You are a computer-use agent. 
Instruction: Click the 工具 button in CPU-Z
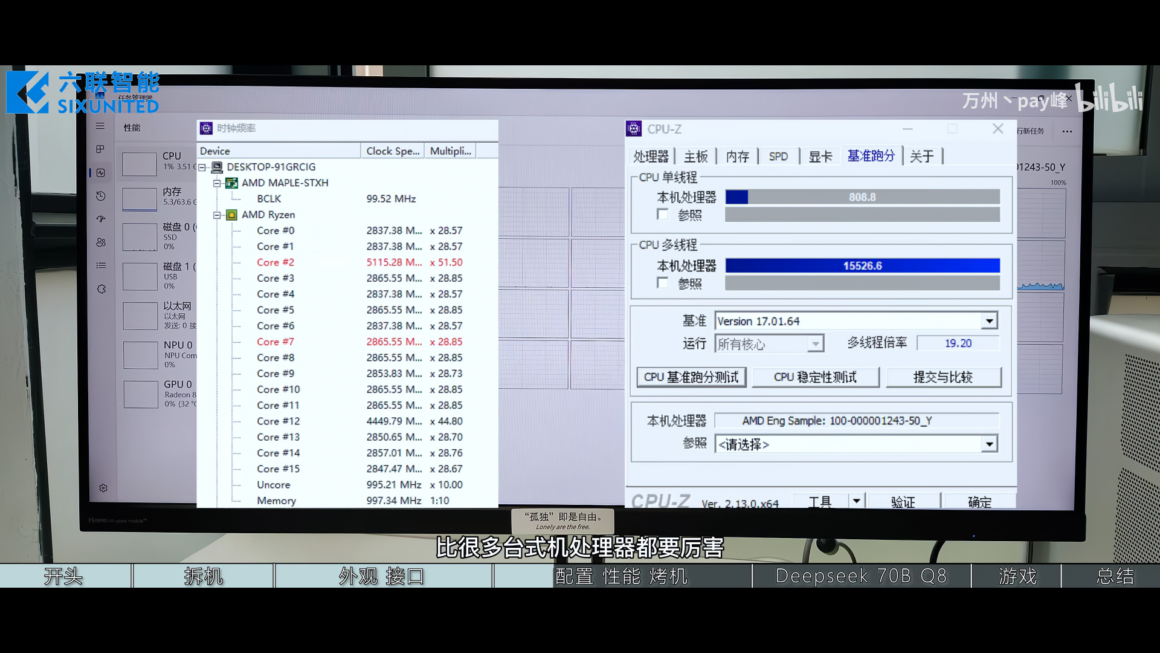click(820, 501)
